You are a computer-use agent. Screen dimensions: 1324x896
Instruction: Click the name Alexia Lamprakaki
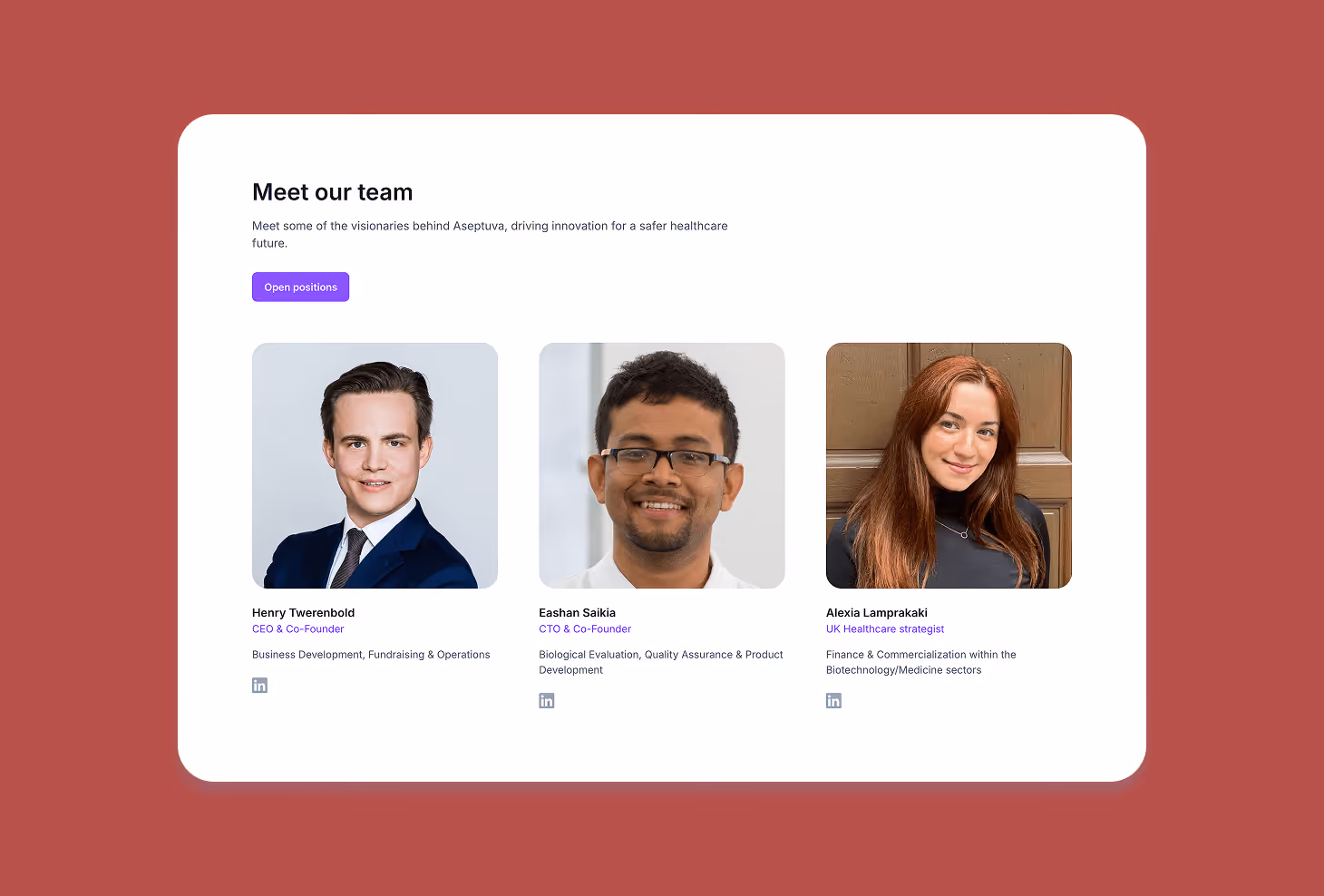[876, 613]
